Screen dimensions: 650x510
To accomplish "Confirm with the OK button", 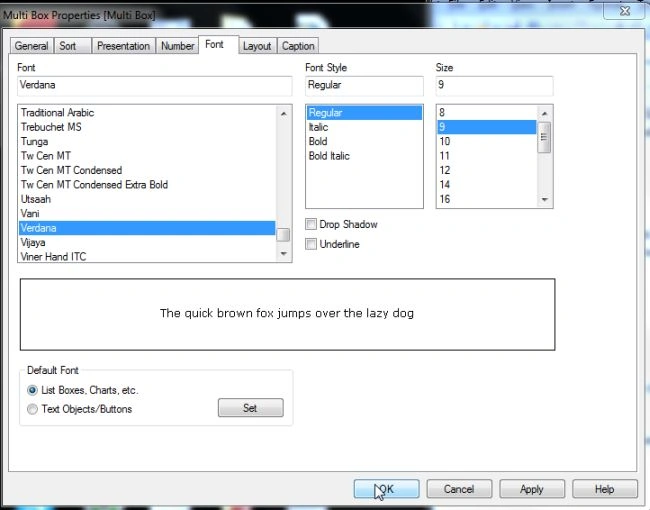I will click(386, 489).
